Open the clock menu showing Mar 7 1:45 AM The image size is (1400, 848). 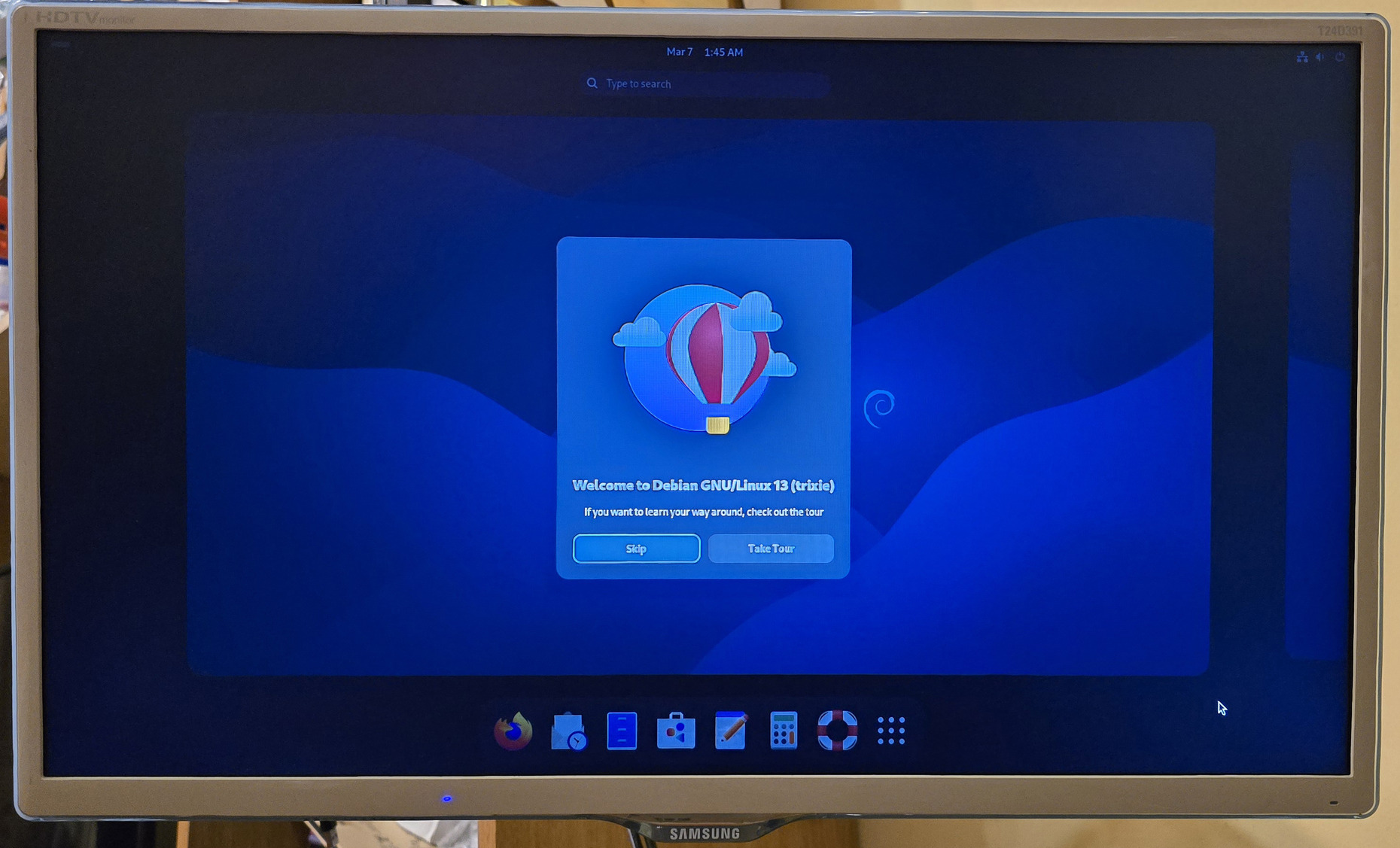click(x=705, y=52)
